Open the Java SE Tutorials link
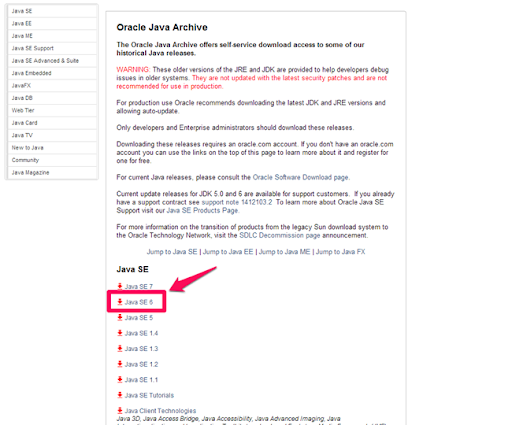 tap(149, 395)
